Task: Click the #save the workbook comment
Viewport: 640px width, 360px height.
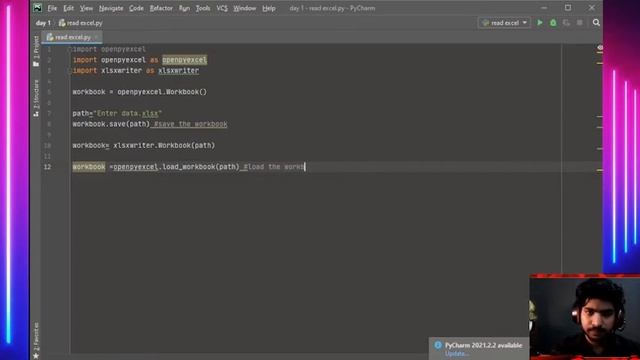Action: click(191, 124)
